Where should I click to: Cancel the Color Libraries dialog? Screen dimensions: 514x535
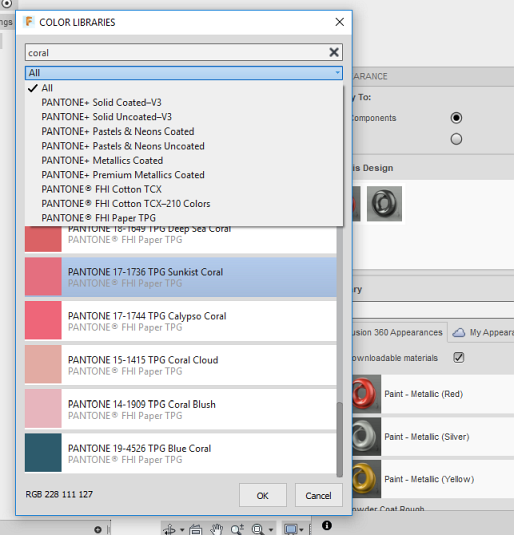point(318,495)
